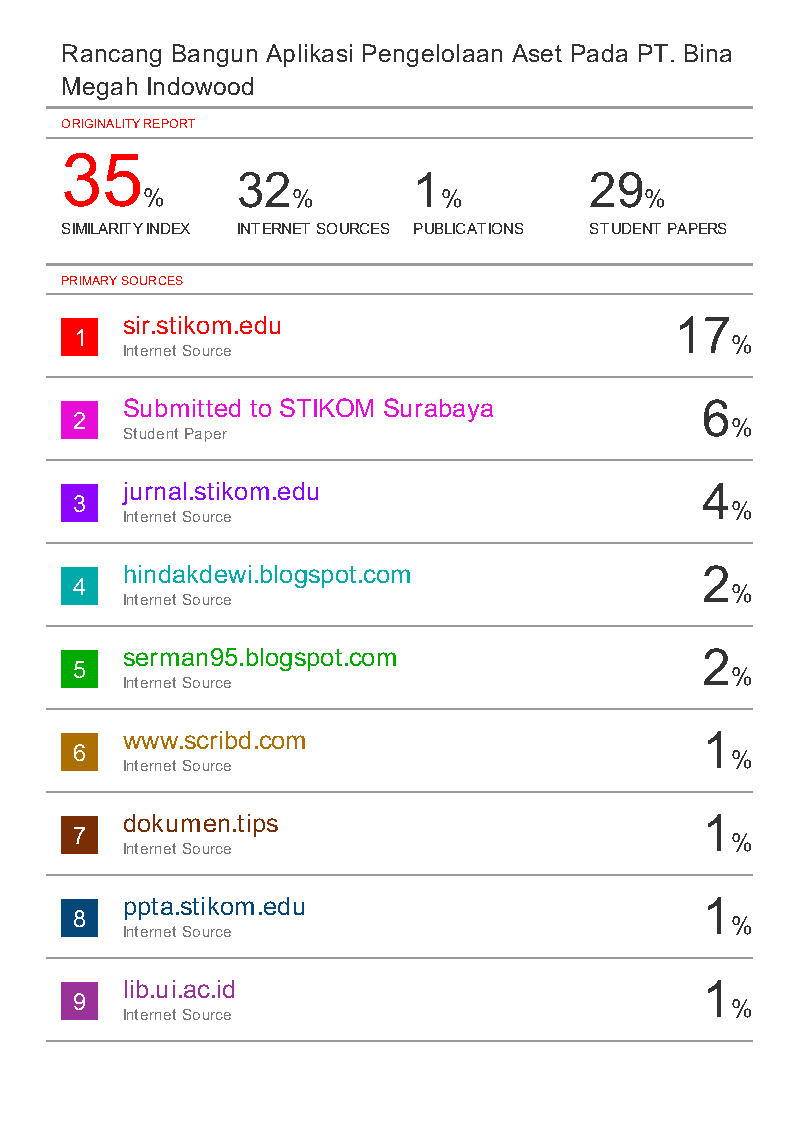793x1123 pixels.
Task: Open Submitted to STIKOM Surabaya source
Action: click(308, 409)
